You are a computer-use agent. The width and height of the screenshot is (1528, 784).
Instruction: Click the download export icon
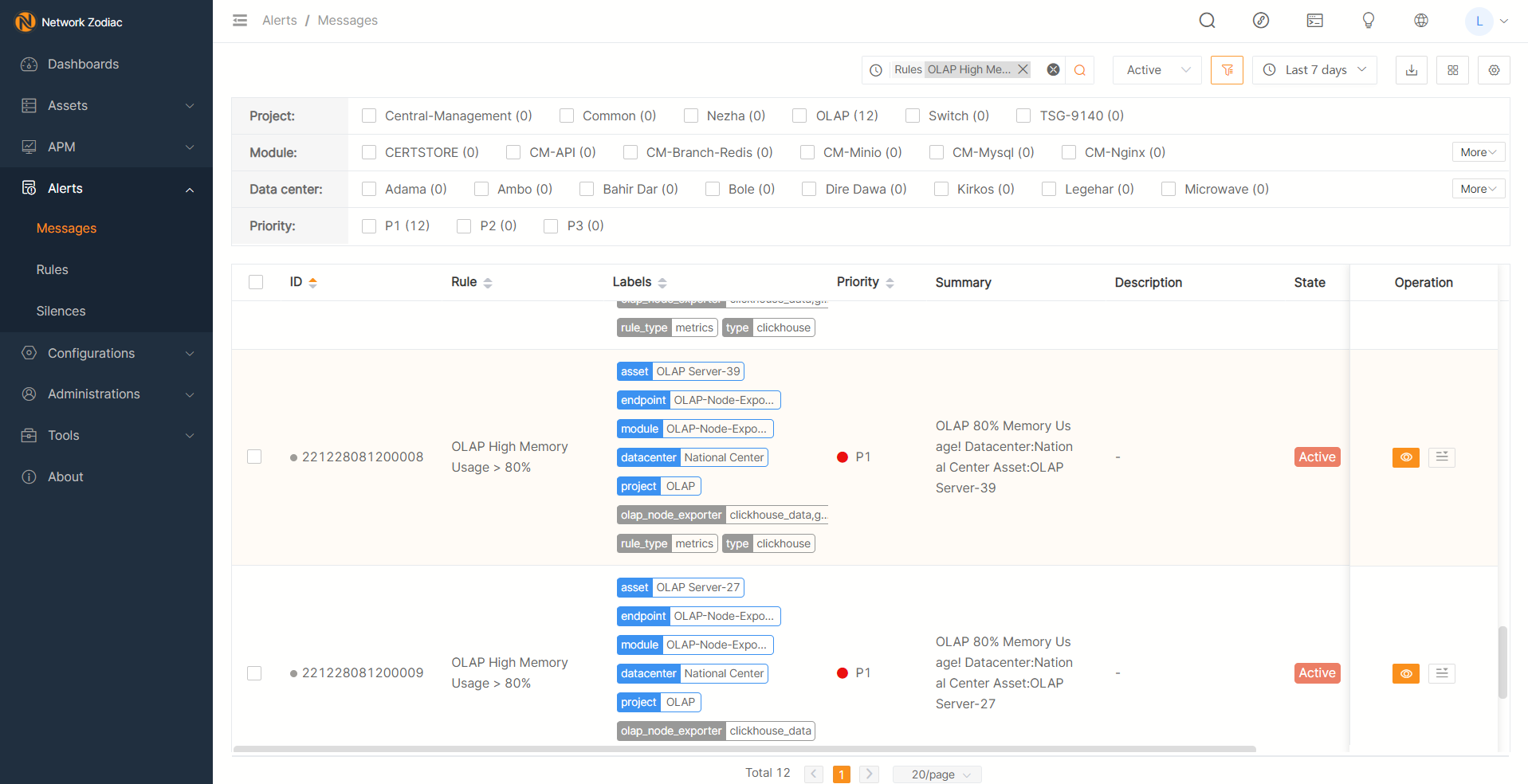(1411, 70)
